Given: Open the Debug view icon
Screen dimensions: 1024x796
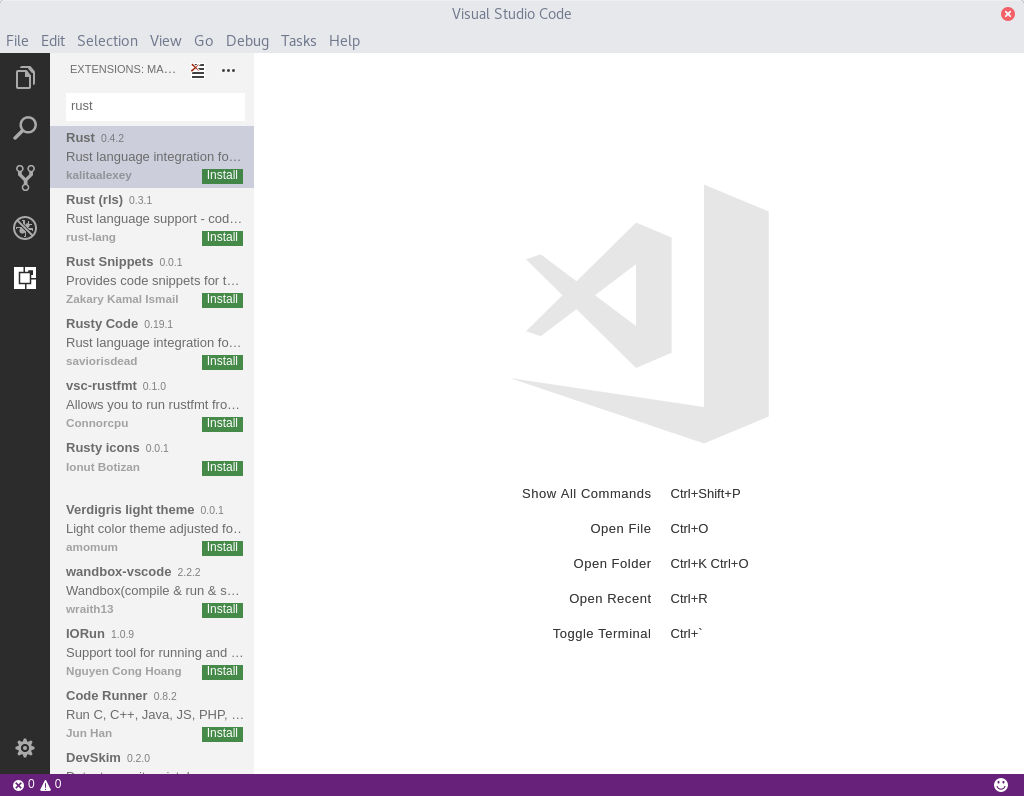Looking at the screenshot, I should pos(25,228).
